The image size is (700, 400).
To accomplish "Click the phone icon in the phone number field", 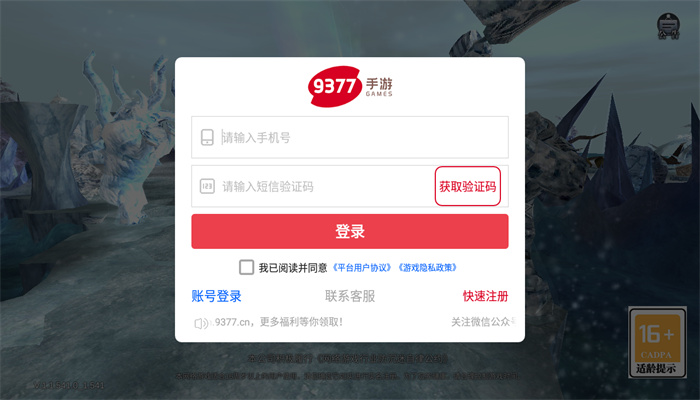I will [x=207, y=138].
